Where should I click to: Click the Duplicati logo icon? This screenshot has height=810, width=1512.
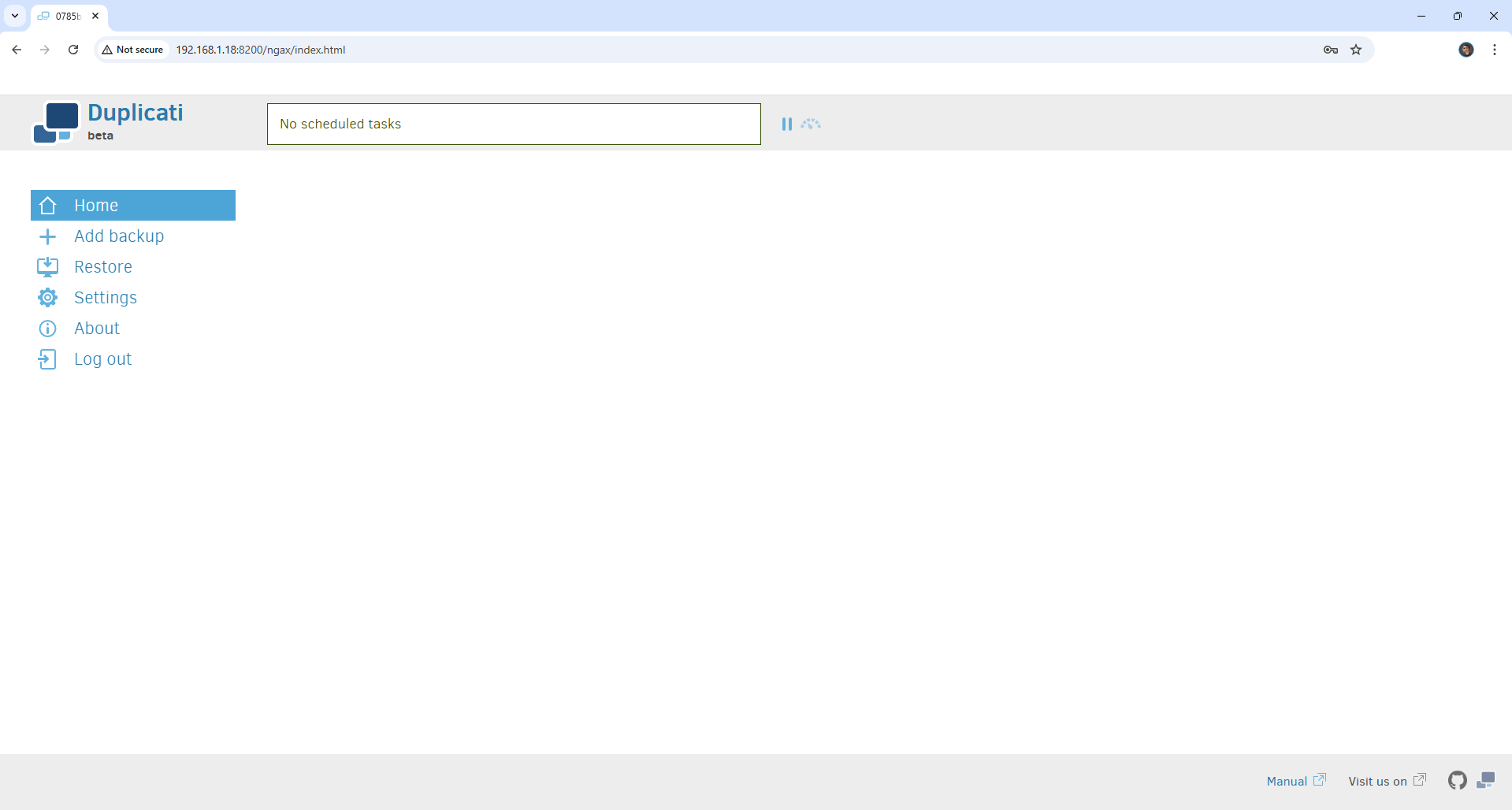56,123
